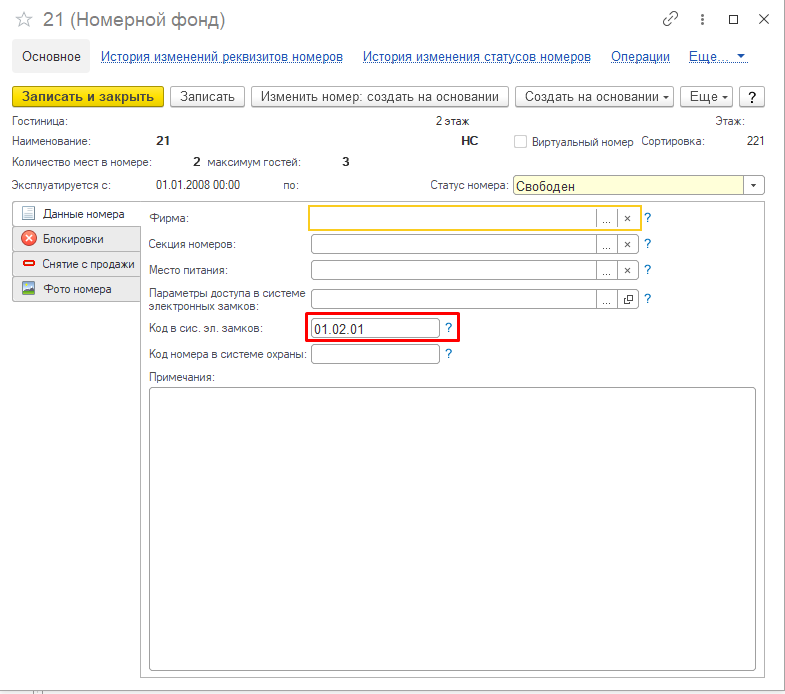Toggle the Виртуальный номер checkbox
This screenshot has width=785, height=694.
tap(520, 142)
